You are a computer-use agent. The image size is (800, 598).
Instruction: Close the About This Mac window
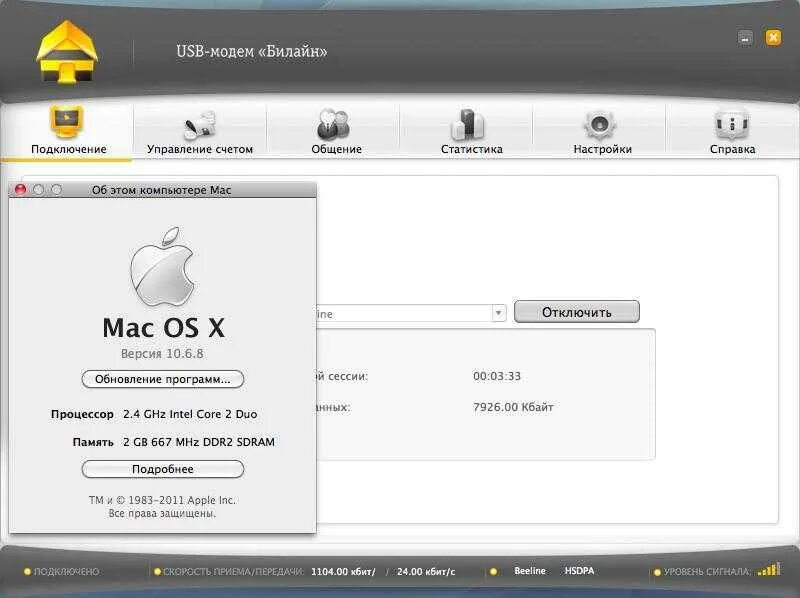tap(20, 190)
